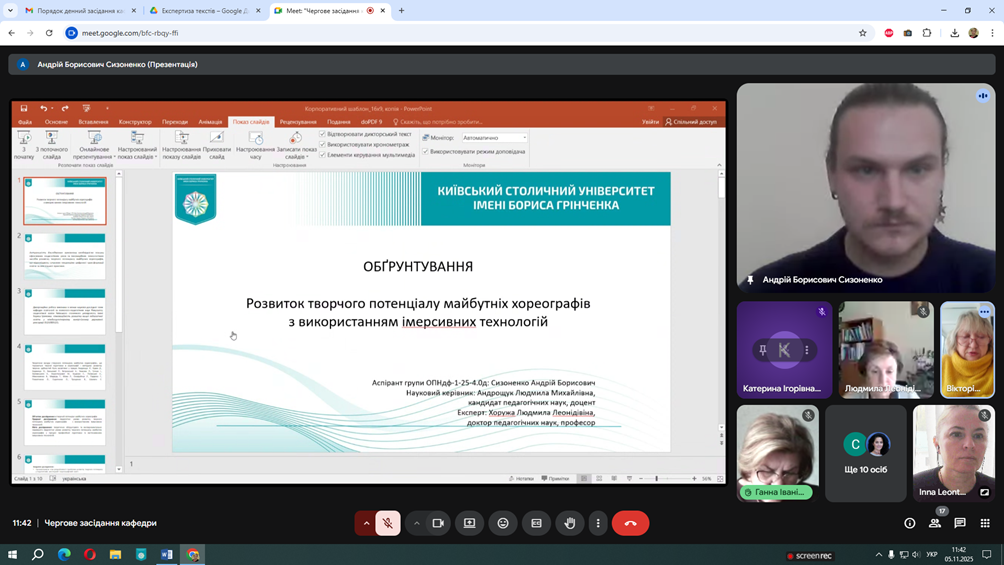The width and height of the screenshot is (1004, 565).
Task: Leave the call with red hang-up button
Action: [x=630, y=523]
